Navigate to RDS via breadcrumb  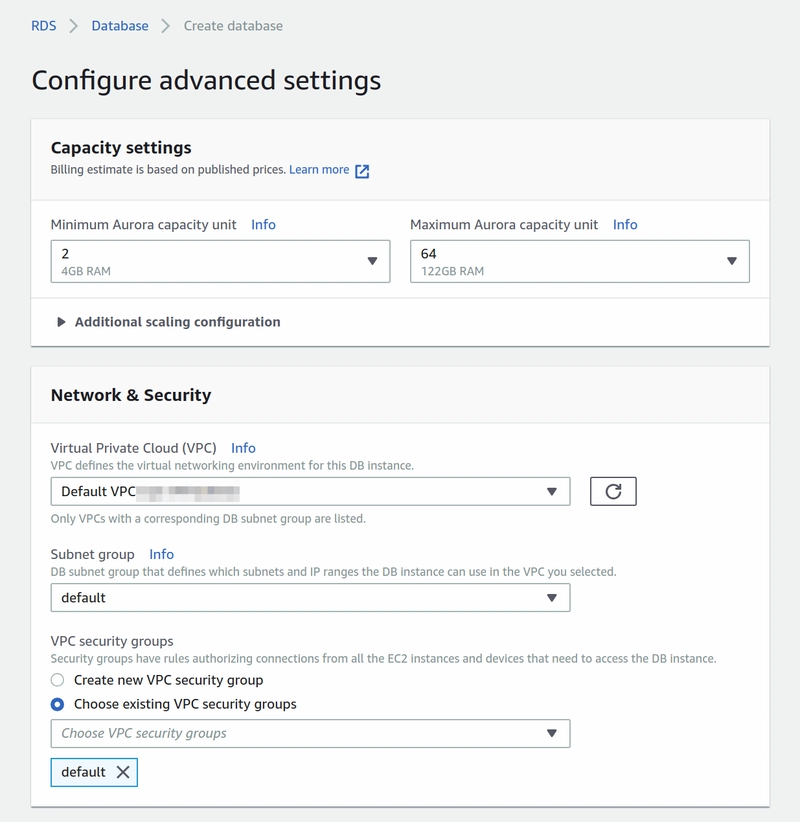coord(41,26)
